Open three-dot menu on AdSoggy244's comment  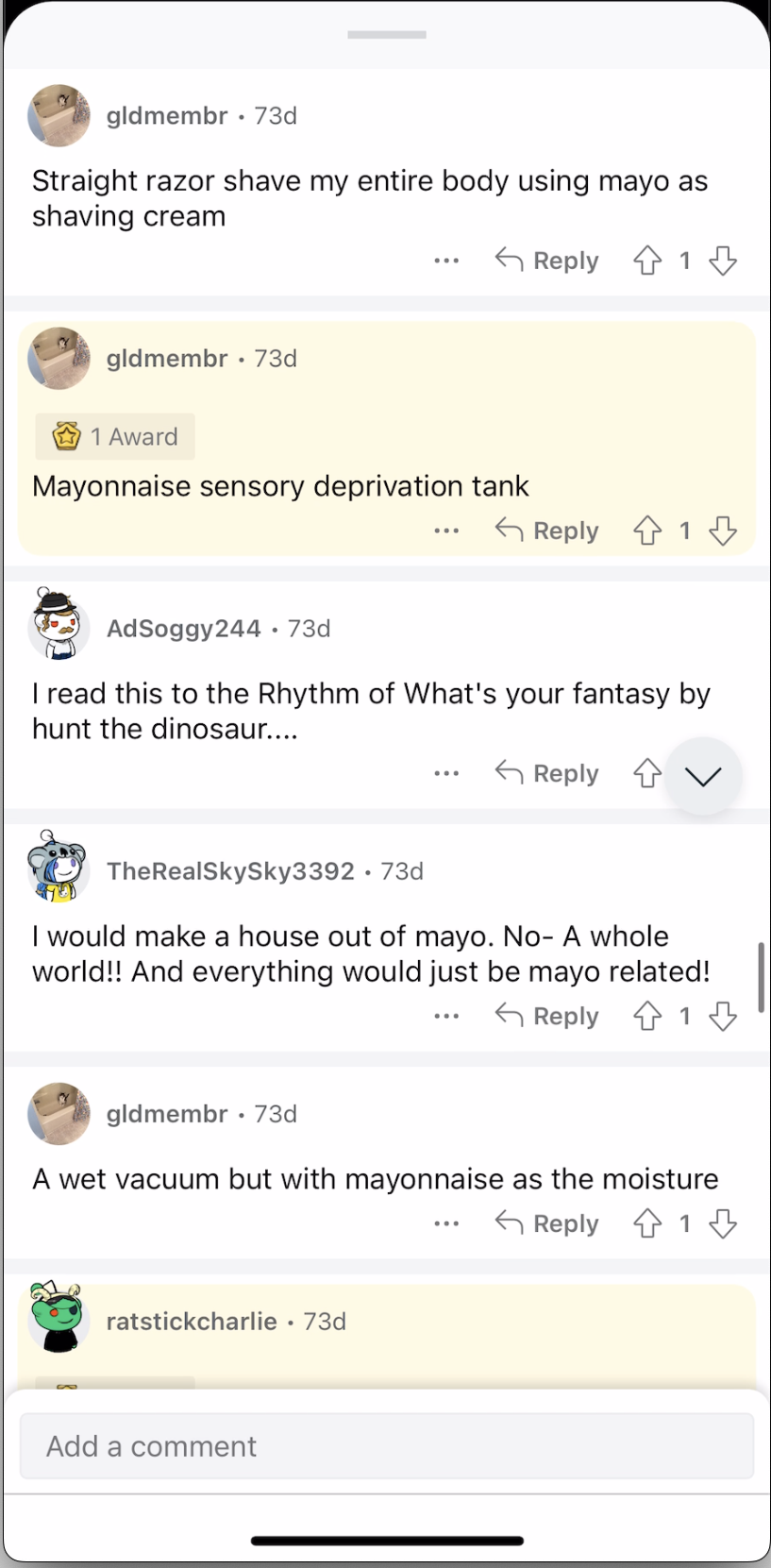pos(446,774)
